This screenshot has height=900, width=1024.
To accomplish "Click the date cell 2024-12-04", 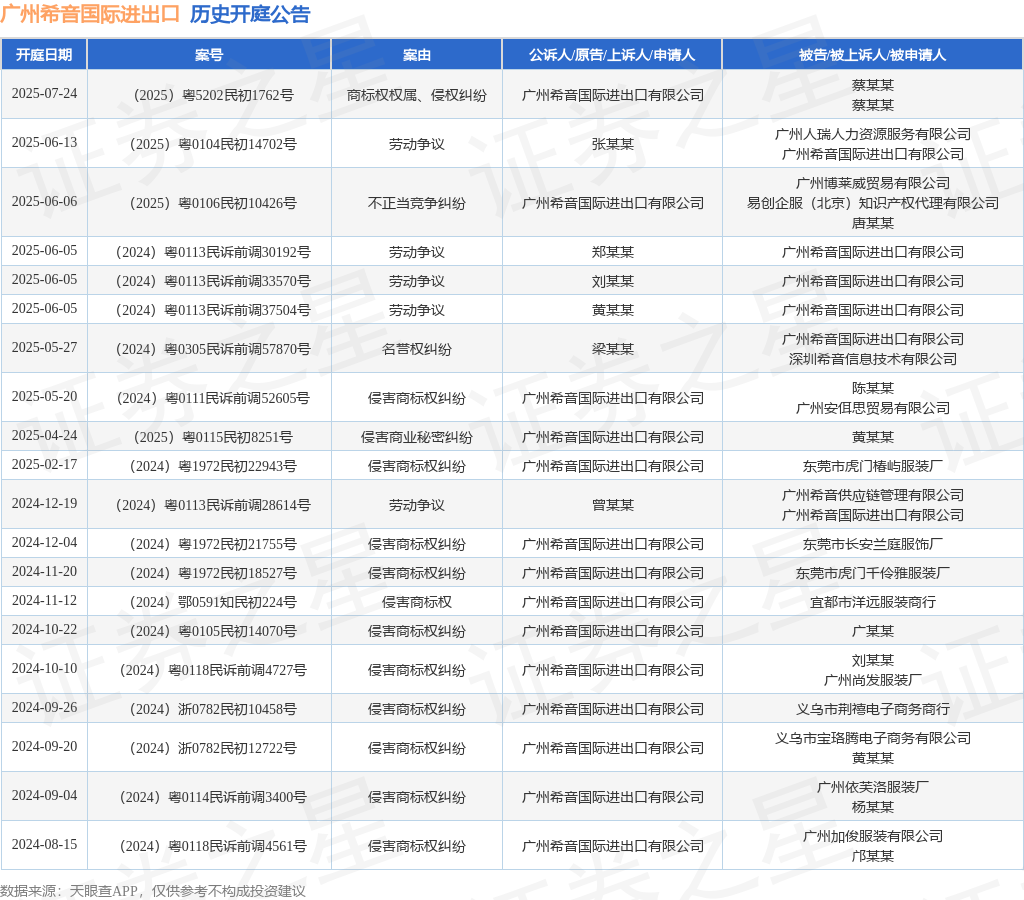I will coord(44,542).
